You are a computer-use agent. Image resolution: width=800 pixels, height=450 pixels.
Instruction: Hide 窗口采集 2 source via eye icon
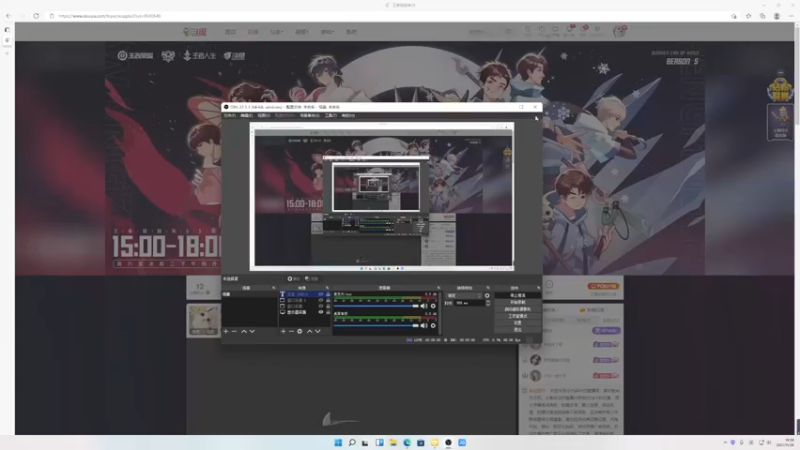[320, 300]
